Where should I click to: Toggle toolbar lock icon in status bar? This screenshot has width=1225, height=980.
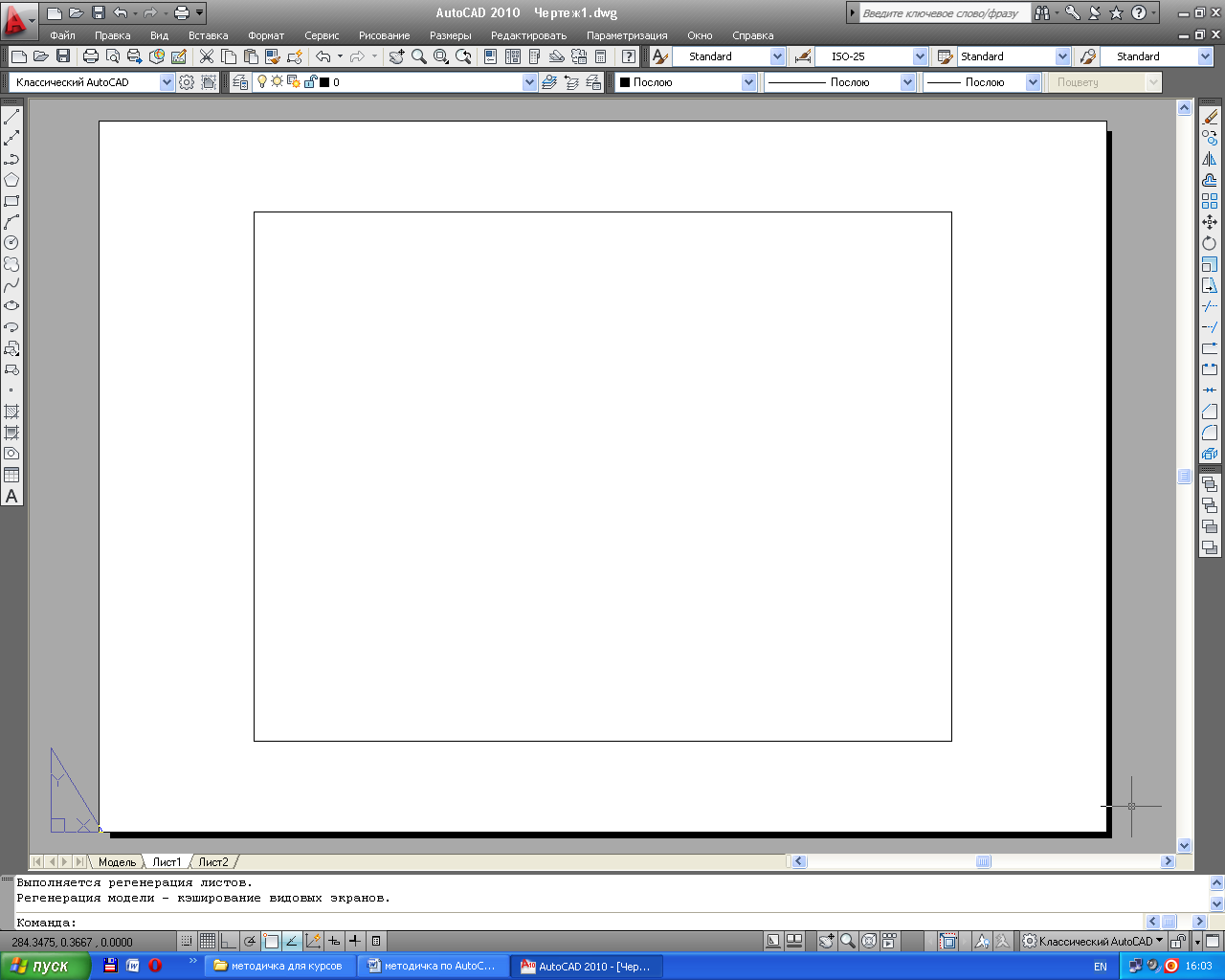1179,942
